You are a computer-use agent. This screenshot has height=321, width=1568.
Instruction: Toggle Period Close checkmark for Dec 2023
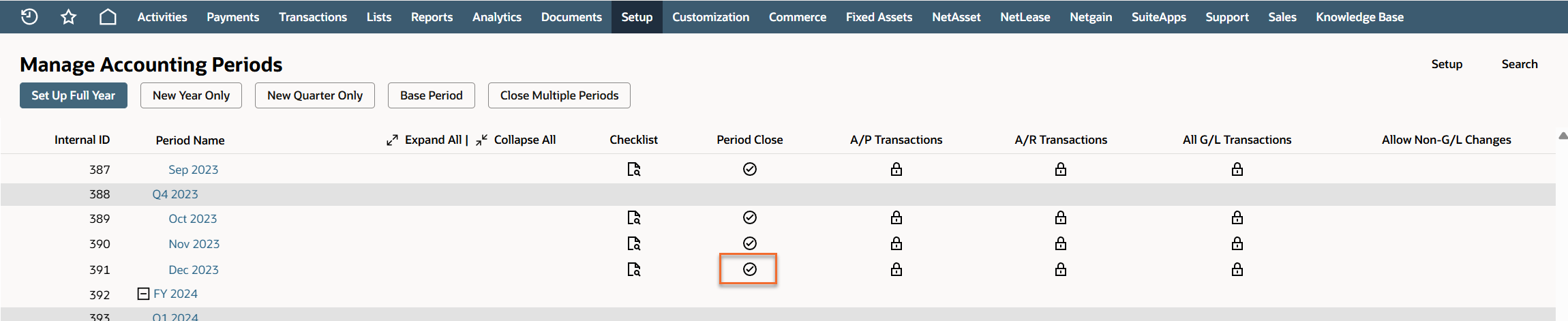749,269
